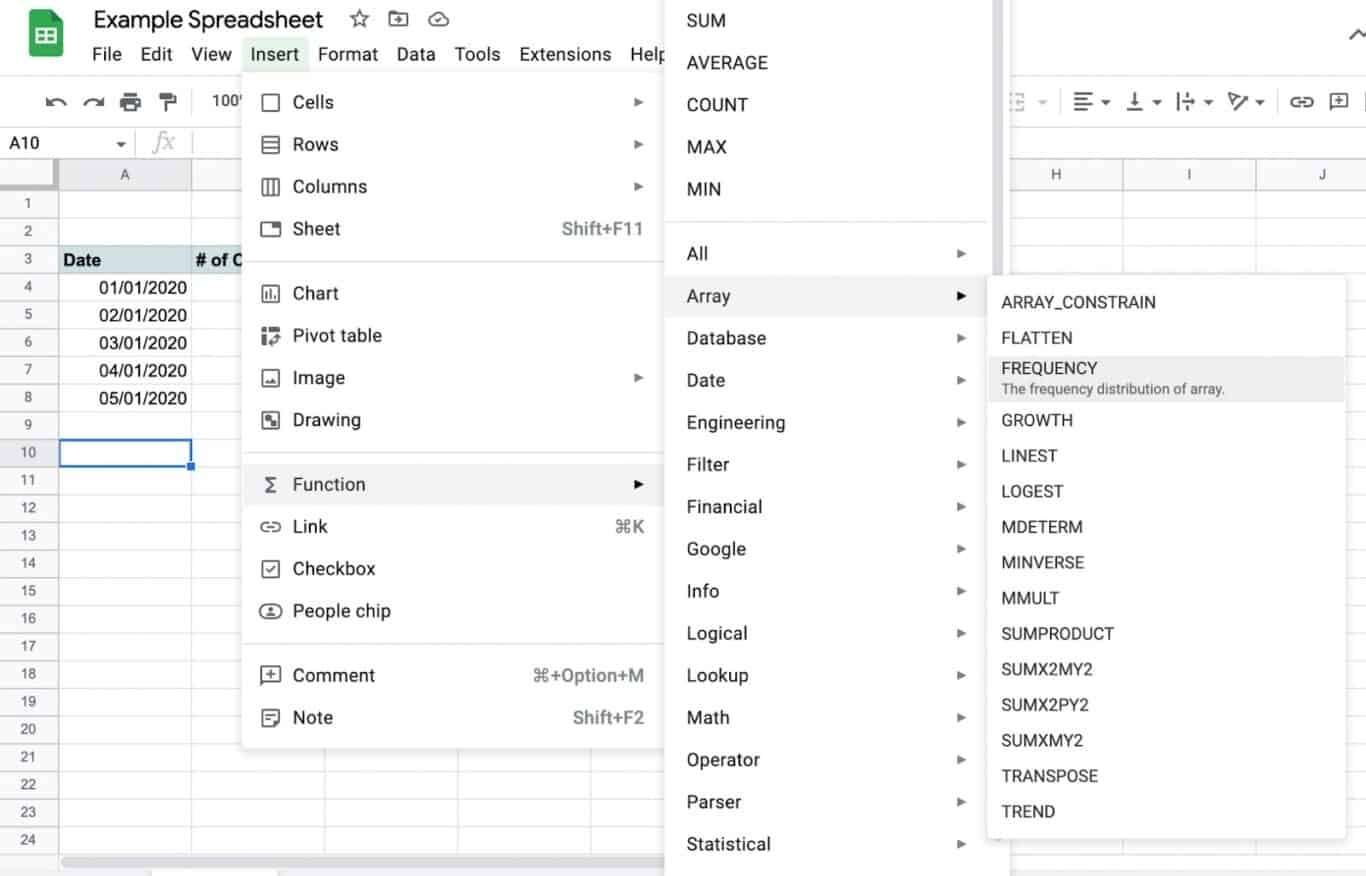1366x876 pixels.
Task: Select the TRANSPOSE function
Action: pos(1049,776)
